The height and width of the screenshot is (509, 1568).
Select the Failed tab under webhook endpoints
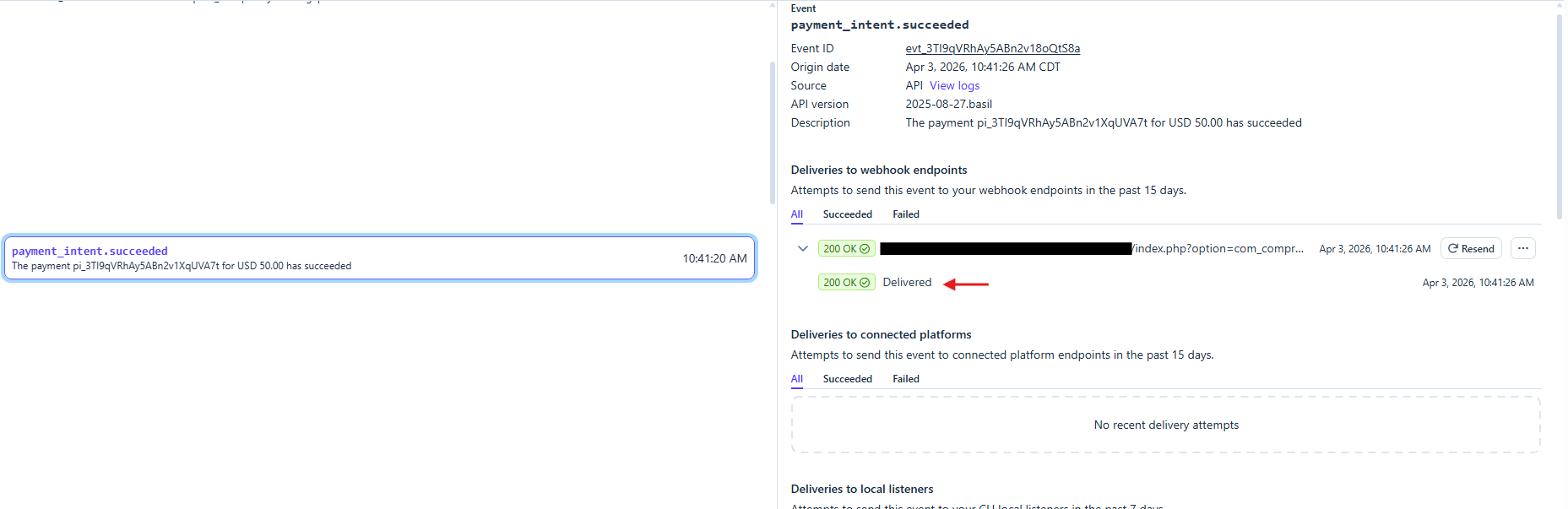pyautogui.click(x=905, y=214)
